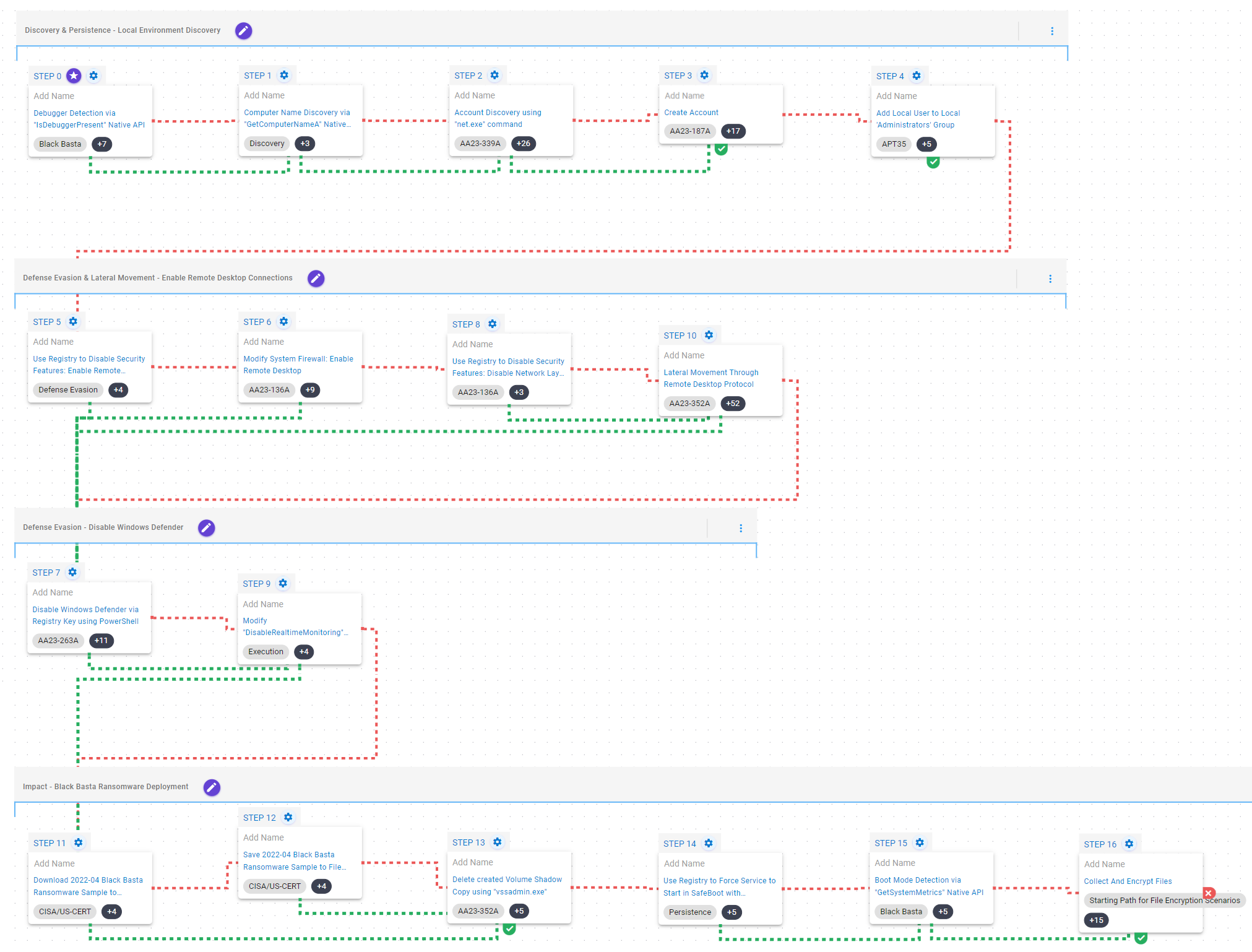This screenshot has width=1252, height=952.
Task: Click green checkmark below STEP 4 card
Action: click(933, 162)
